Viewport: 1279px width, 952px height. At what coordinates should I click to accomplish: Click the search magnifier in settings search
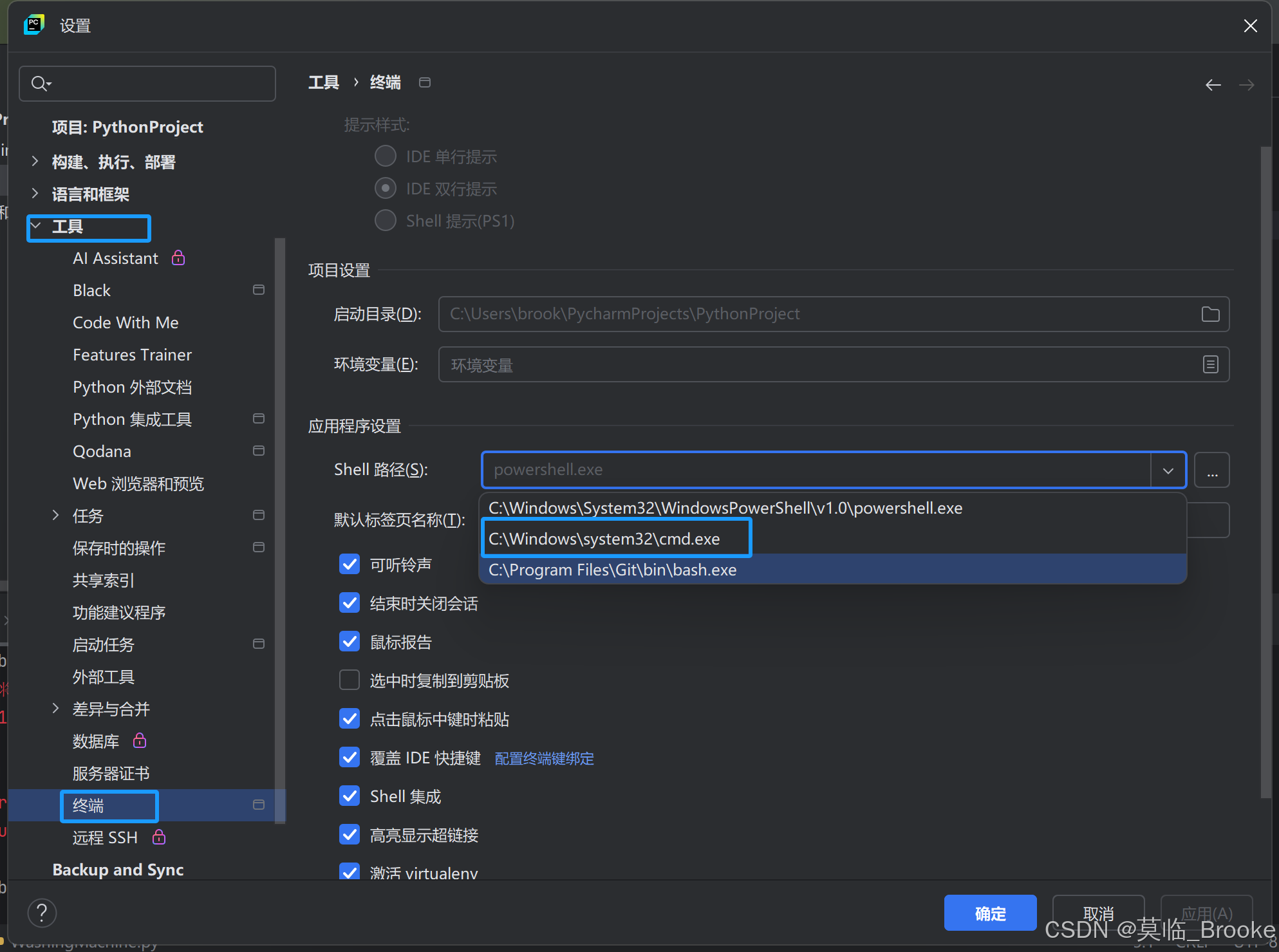[x=40, y=83]
